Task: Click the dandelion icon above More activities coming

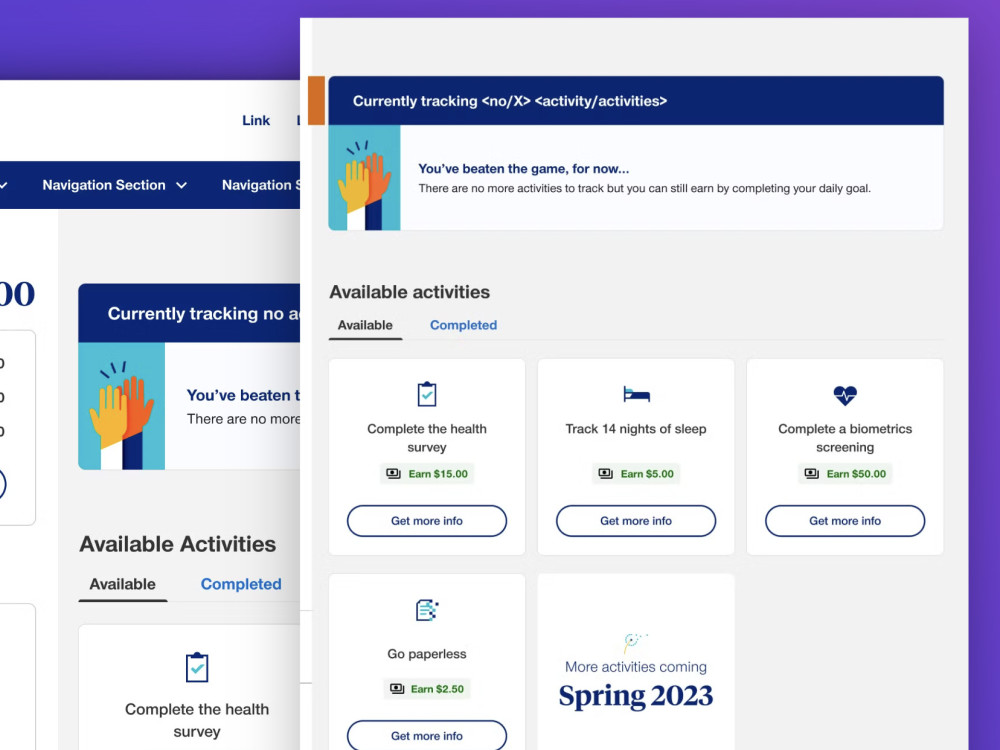Action: [x=634, y=642]
